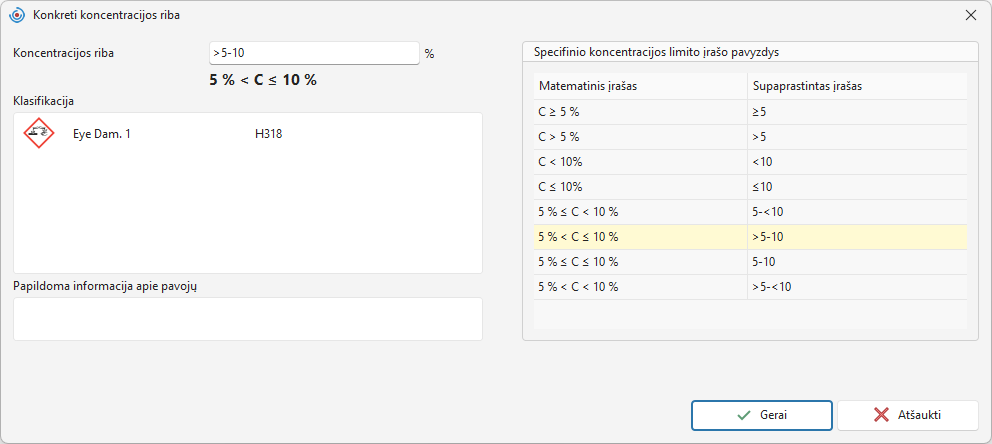Click the simplified entry 5-10 cell

click(x=857, y=262)
